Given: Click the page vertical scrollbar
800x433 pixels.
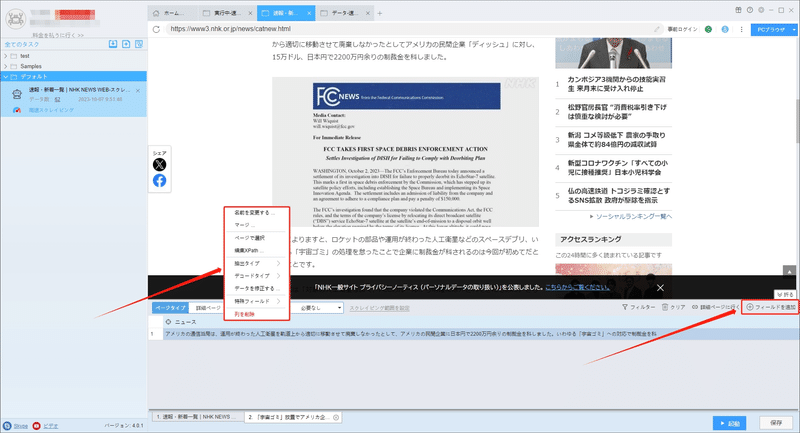Looking at the screenshot, I should coord(797,121).
